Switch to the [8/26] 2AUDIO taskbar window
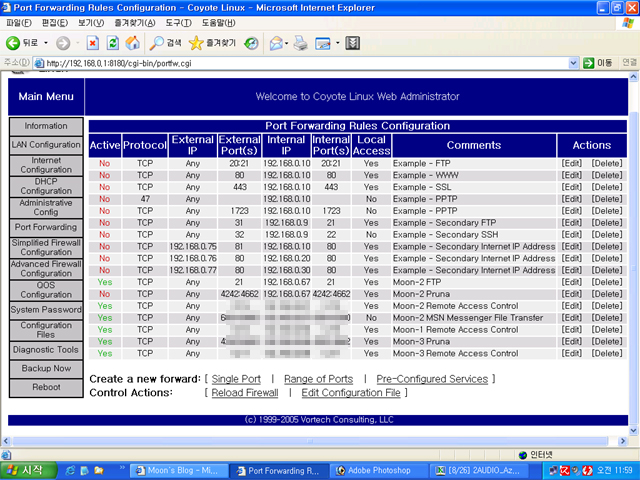This screenshot has width=640, height=480. click(478, 471)
